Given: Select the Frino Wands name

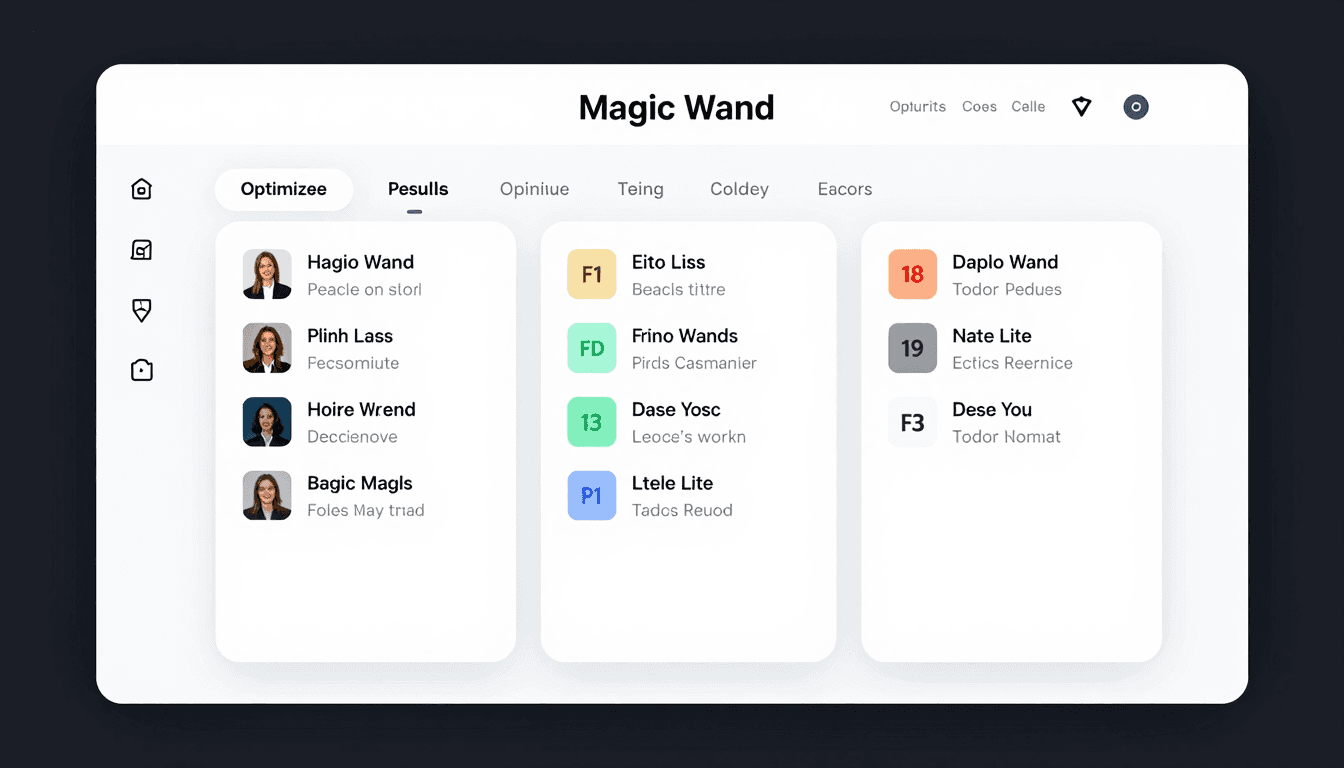Looking at the screenshot, I should click(x=685, y=336).
